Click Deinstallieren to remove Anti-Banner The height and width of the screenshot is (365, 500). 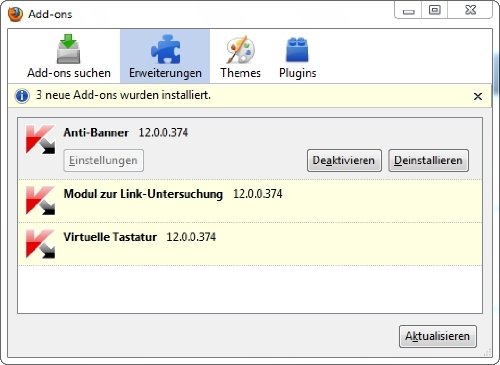428,160
